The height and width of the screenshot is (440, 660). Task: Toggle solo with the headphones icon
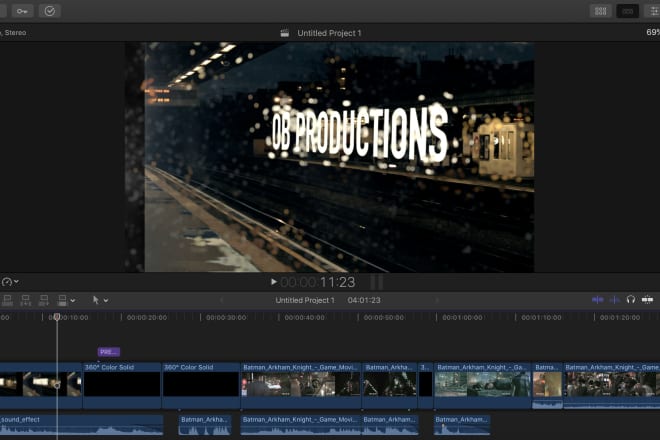[x=631, y=300]
